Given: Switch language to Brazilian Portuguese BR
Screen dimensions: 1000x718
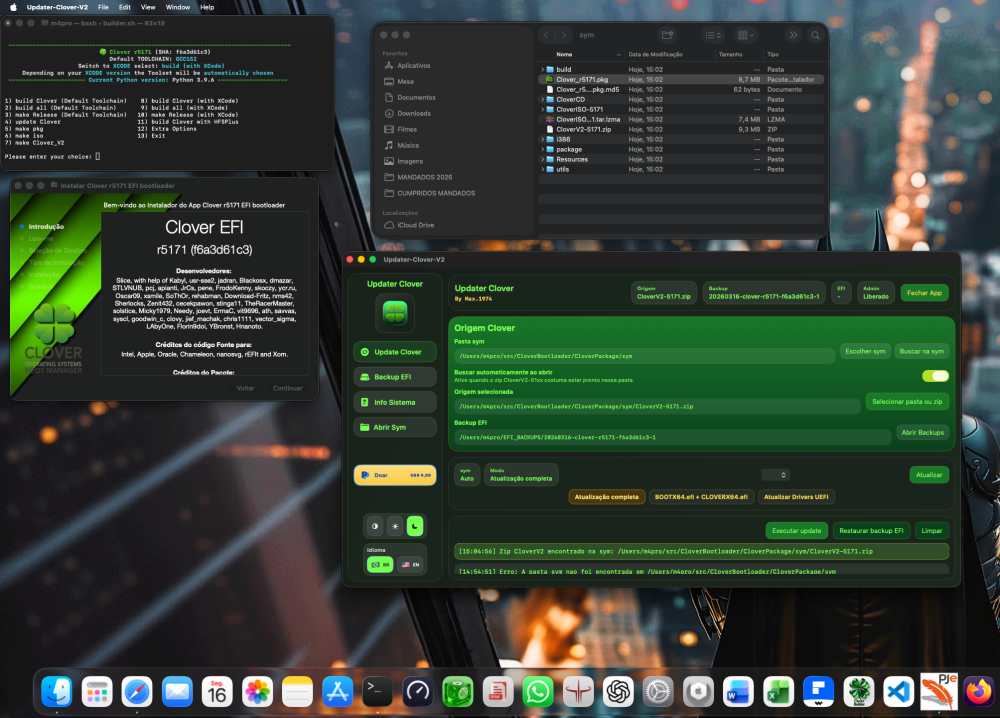Looking at the screenshot, I should click(380, 564).
